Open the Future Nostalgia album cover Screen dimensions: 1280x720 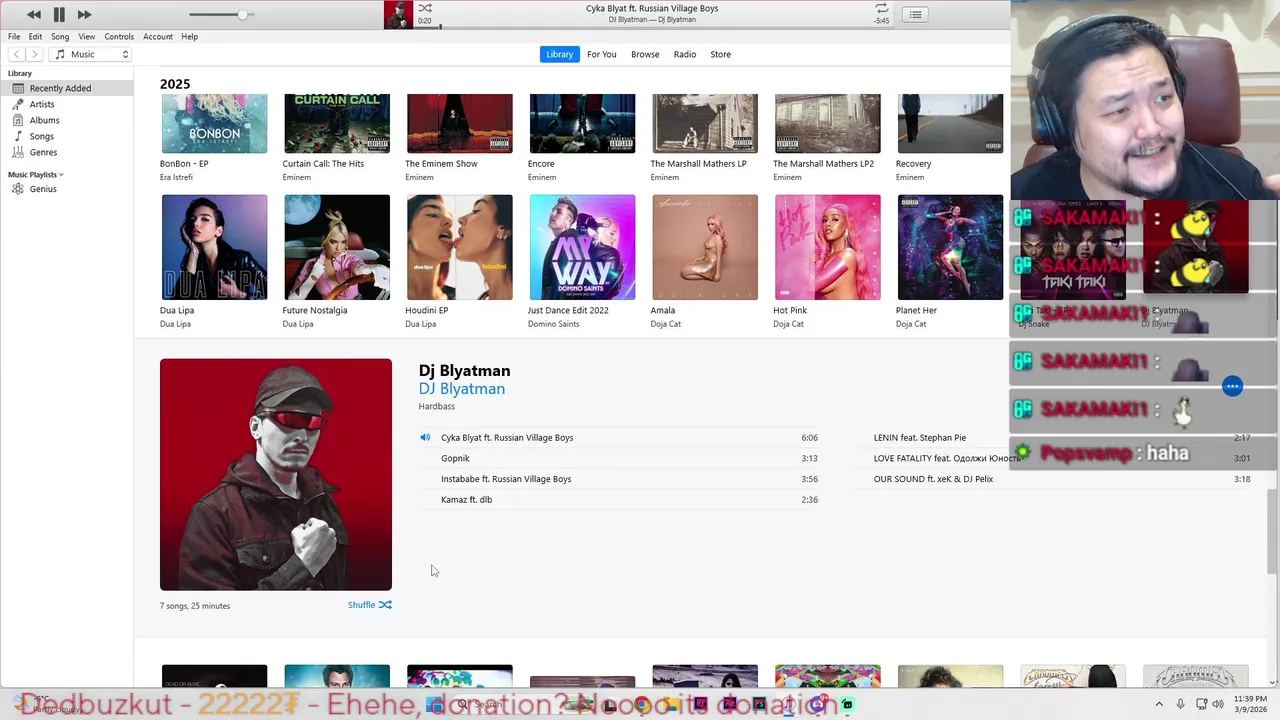pyautogui.click(x=337, y=247)
